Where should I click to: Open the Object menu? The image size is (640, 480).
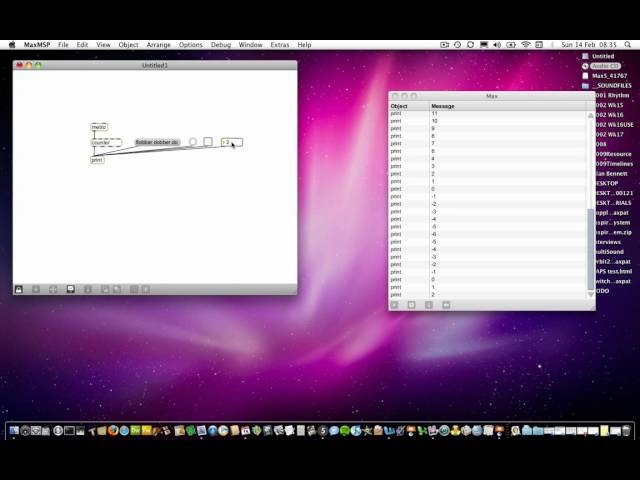128,44
